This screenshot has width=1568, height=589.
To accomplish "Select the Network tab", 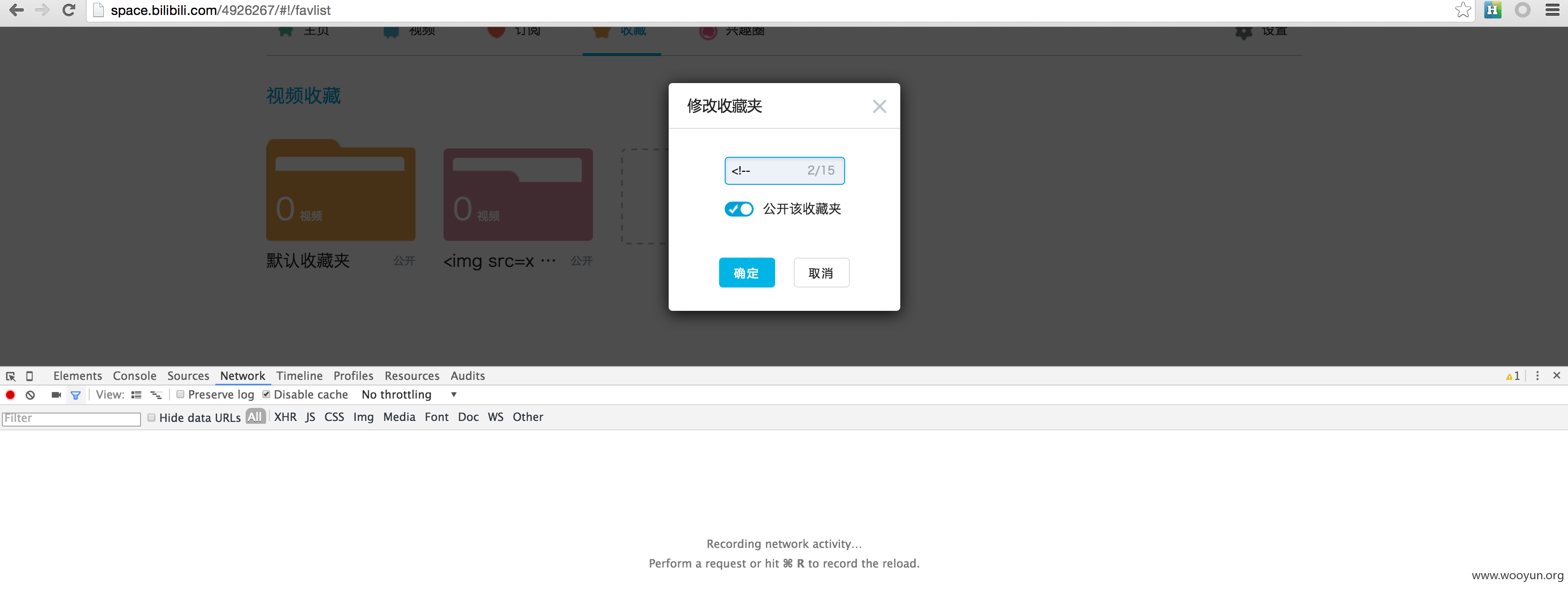I will click(x=242, y=376).
